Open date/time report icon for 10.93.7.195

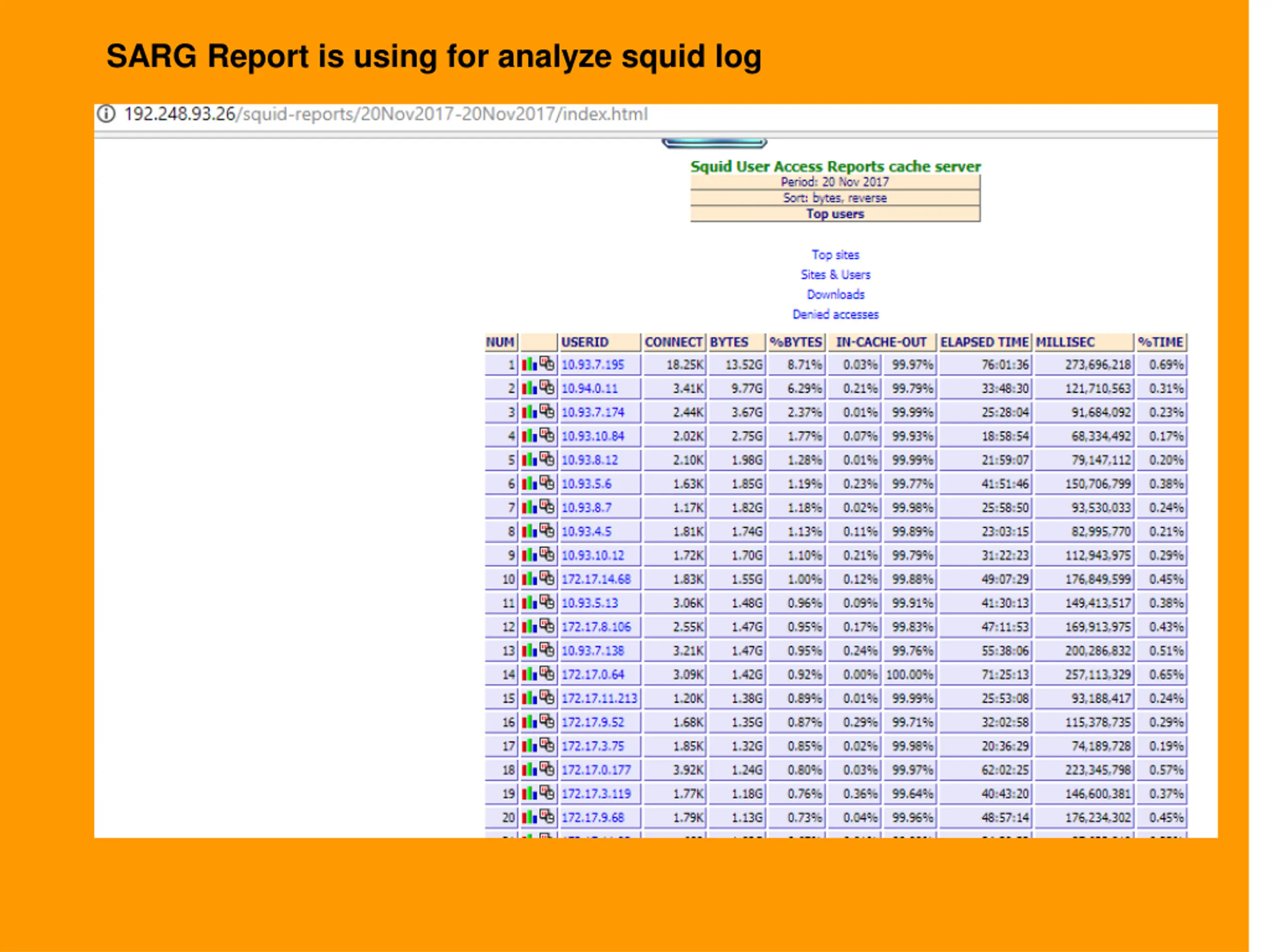[547, 364]
